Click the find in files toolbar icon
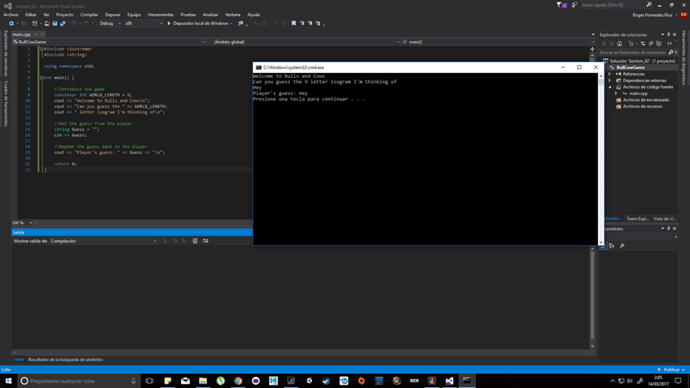The image size is (690, 388). tap(240, 23)
